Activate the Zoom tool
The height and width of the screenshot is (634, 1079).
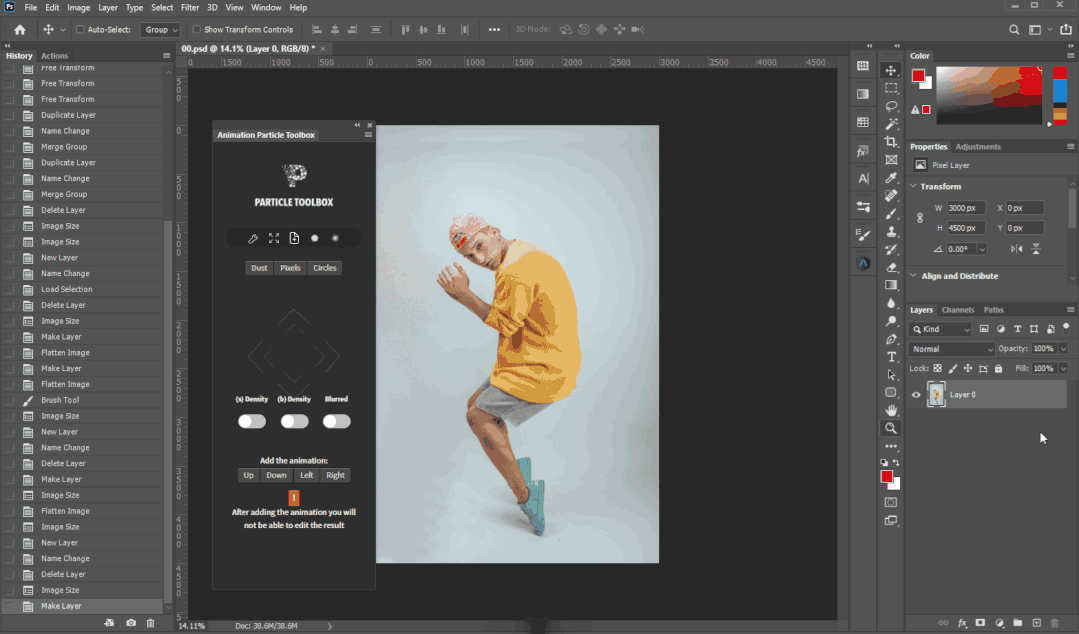click(891, 428)
